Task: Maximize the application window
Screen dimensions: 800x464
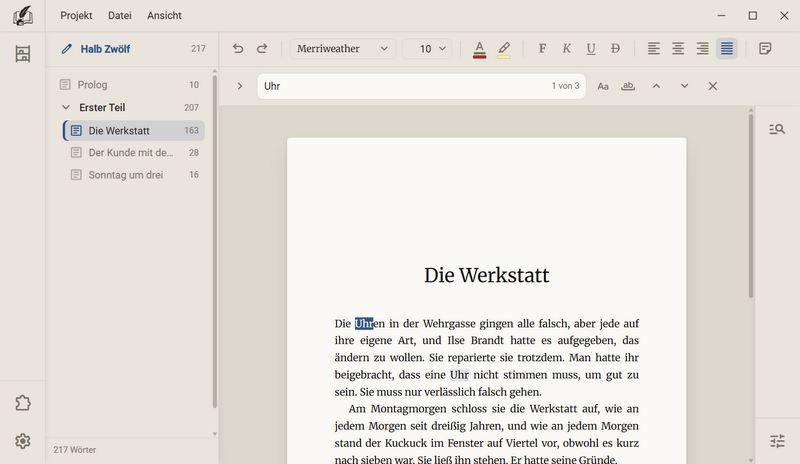Action: coord(753,16)
